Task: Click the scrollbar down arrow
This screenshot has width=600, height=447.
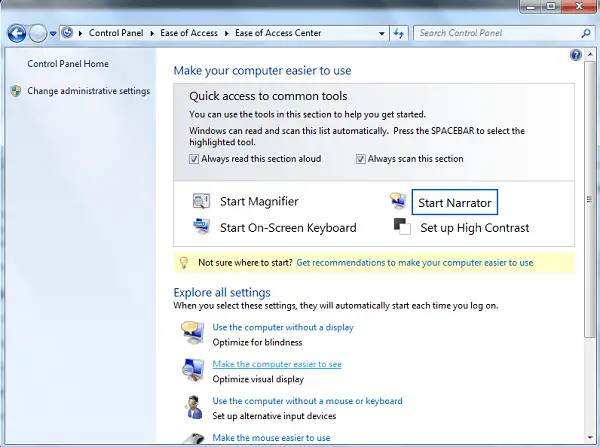Action: point(590,437)
